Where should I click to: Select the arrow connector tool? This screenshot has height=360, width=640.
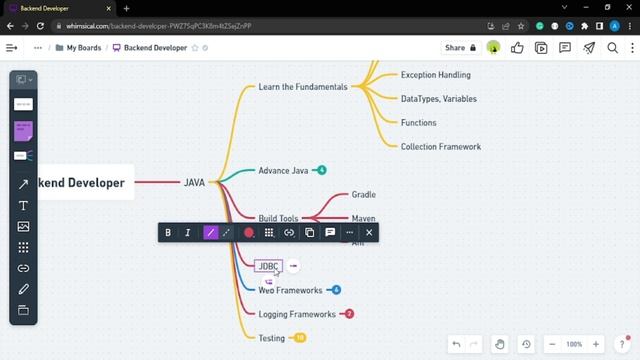23,184
